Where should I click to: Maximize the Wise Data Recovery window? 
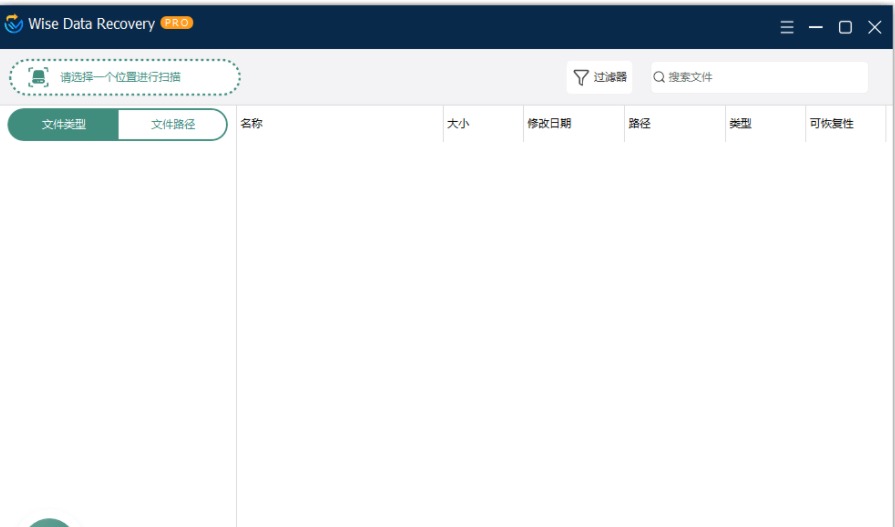(x=845, y=27)
